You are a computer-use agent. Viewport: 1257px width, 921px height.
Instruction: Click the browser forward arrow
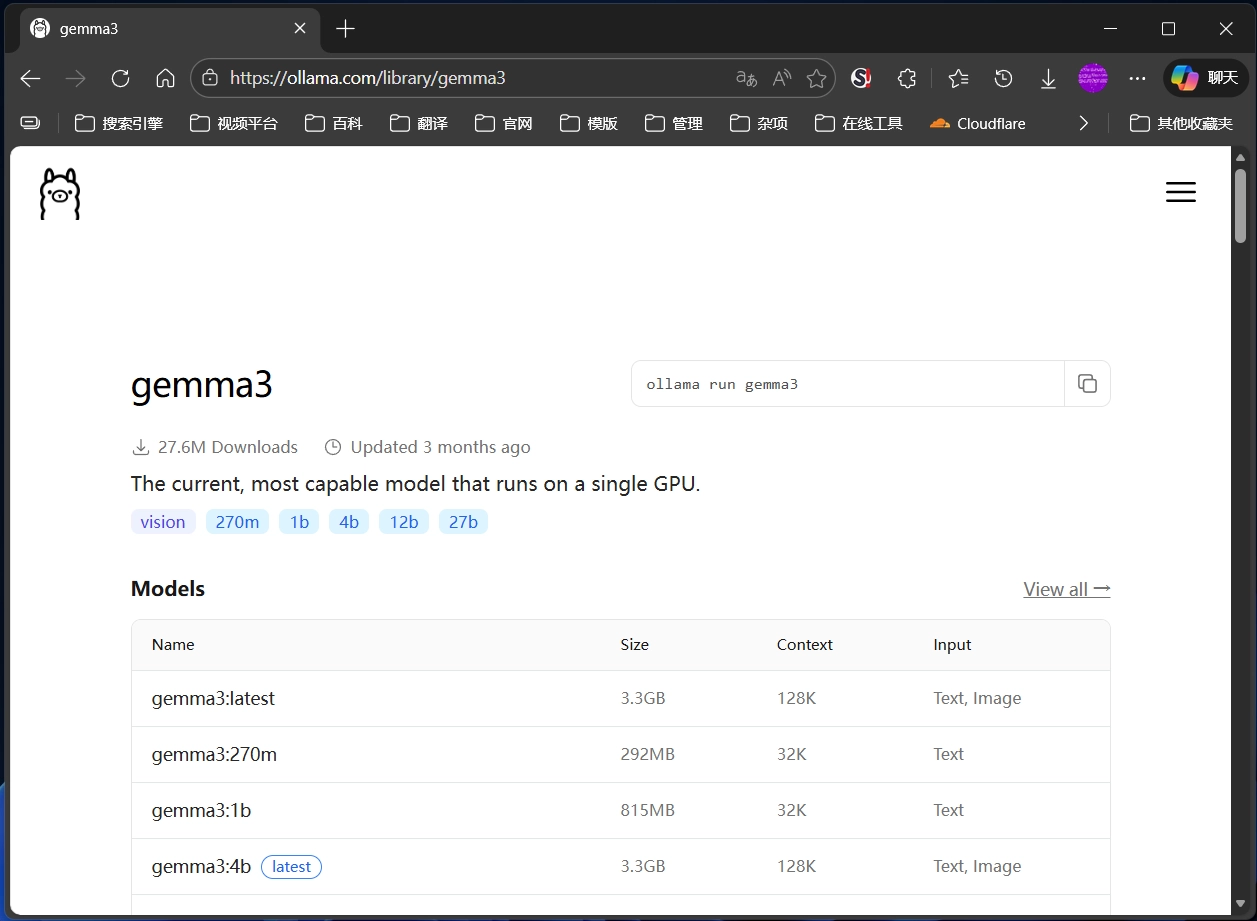coord(76,78)
